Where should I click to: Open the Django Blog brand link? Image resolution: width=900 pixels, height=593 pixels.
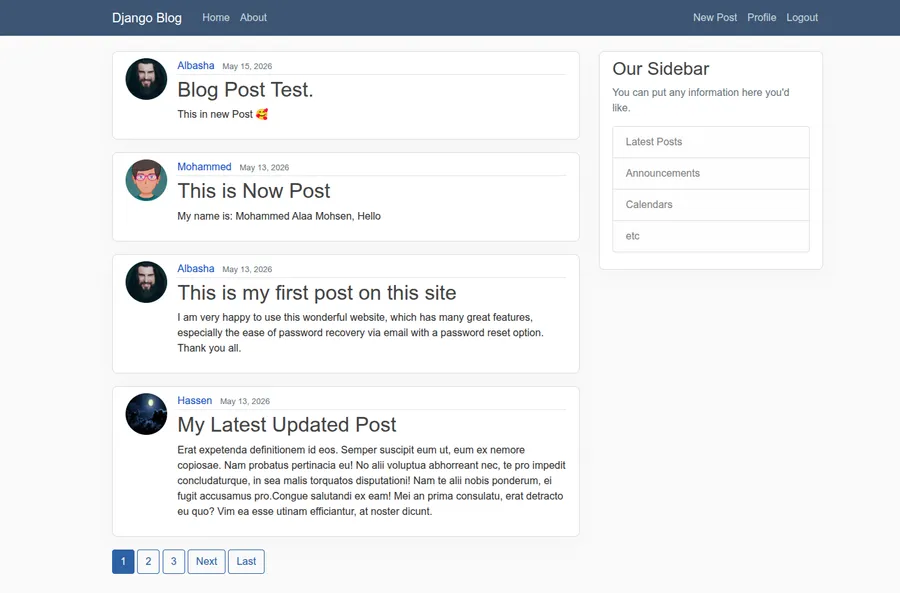[147, 18]
